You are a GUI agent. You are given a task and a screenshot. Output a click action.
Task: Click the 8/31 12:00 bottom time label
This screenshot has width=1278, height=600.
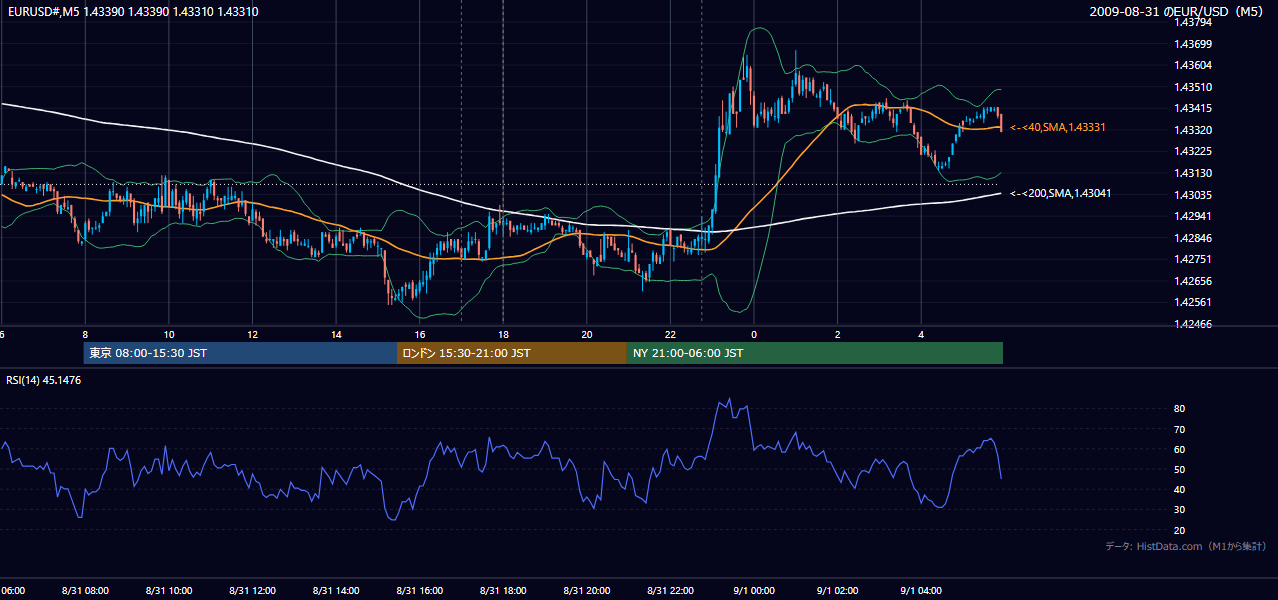tap(253, 591)
